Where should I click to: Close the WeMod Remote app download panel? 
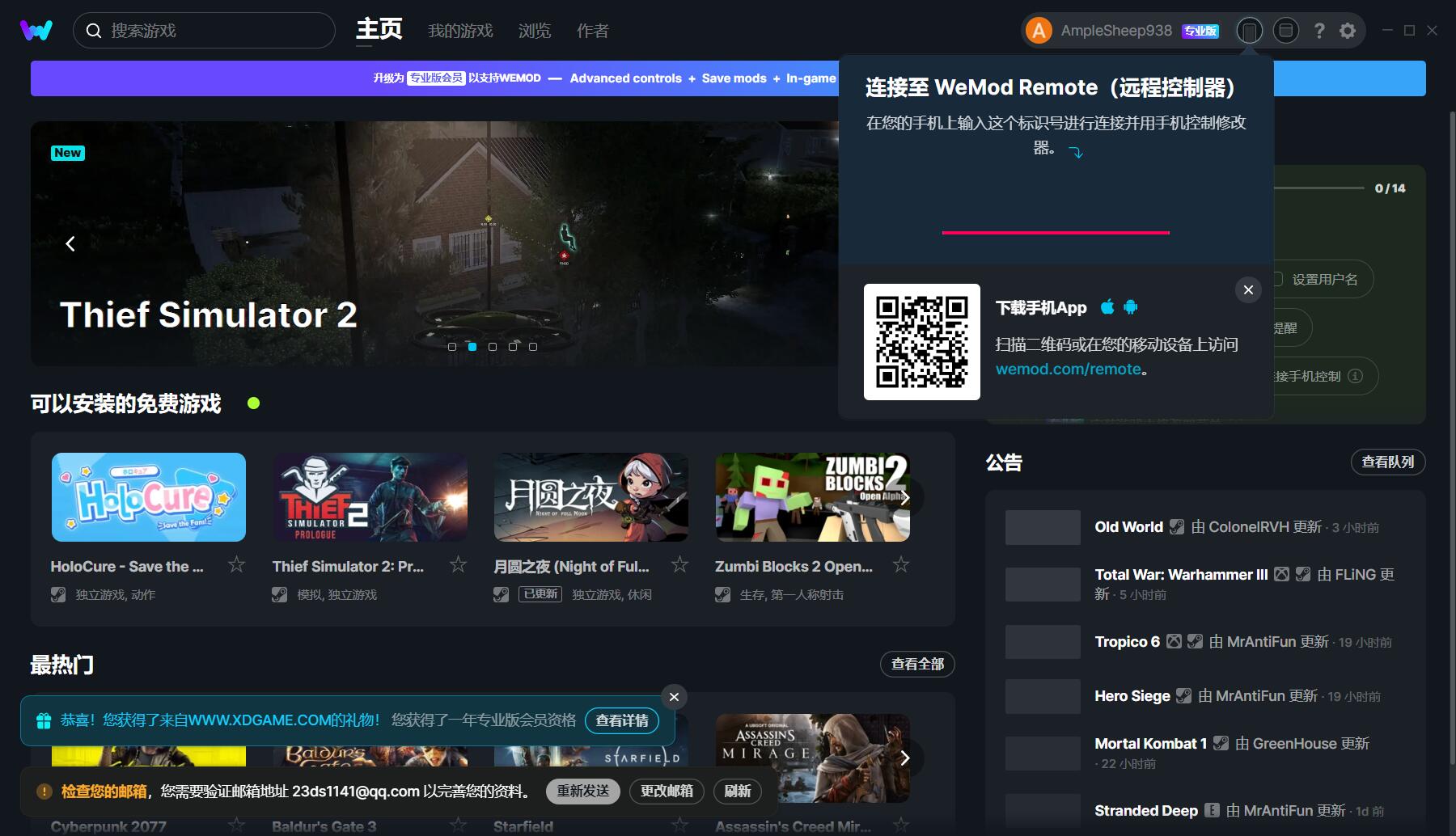[1248, 289]
